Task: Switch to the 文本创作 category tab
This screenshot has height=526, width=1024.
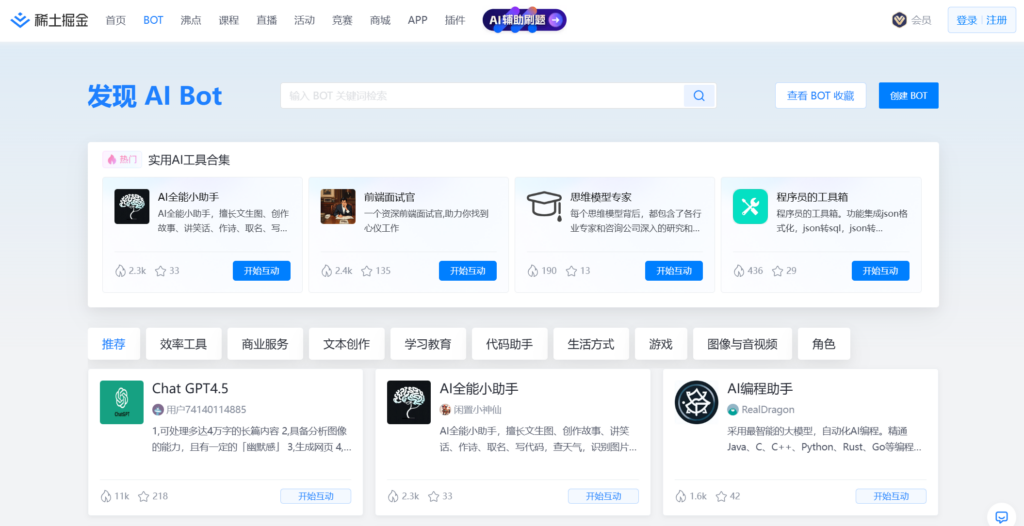Action: (347, 344)
